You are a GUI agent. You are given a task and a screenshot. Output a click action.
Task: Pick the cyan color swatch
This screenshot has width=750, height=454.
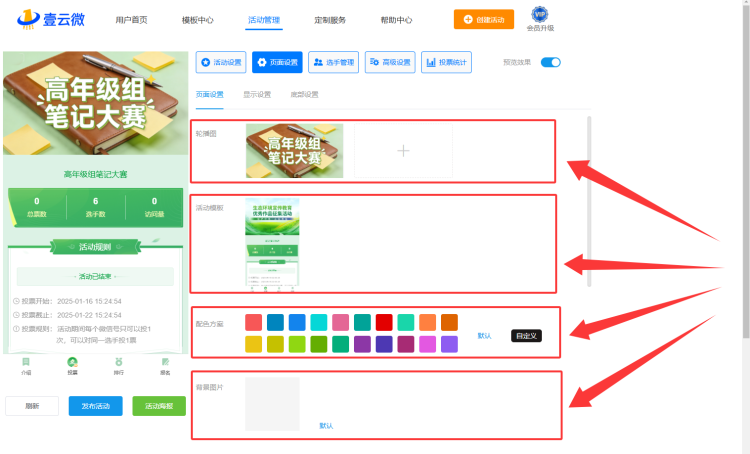click(319, 322)
